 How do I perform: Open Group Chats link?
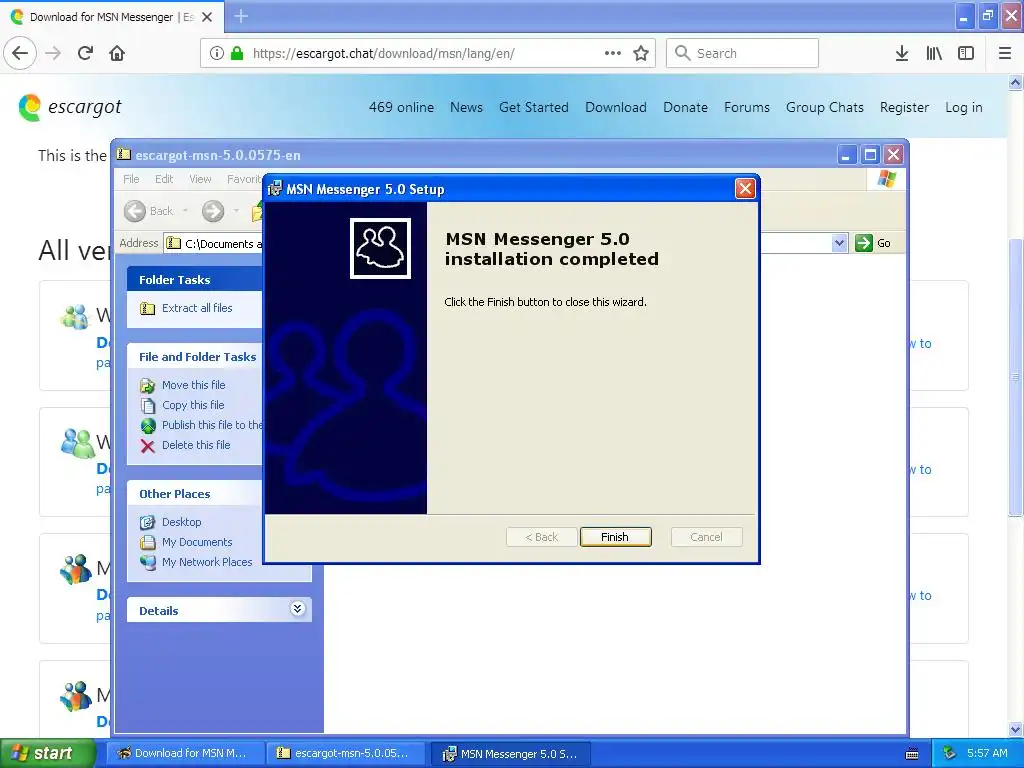[825, 107]
